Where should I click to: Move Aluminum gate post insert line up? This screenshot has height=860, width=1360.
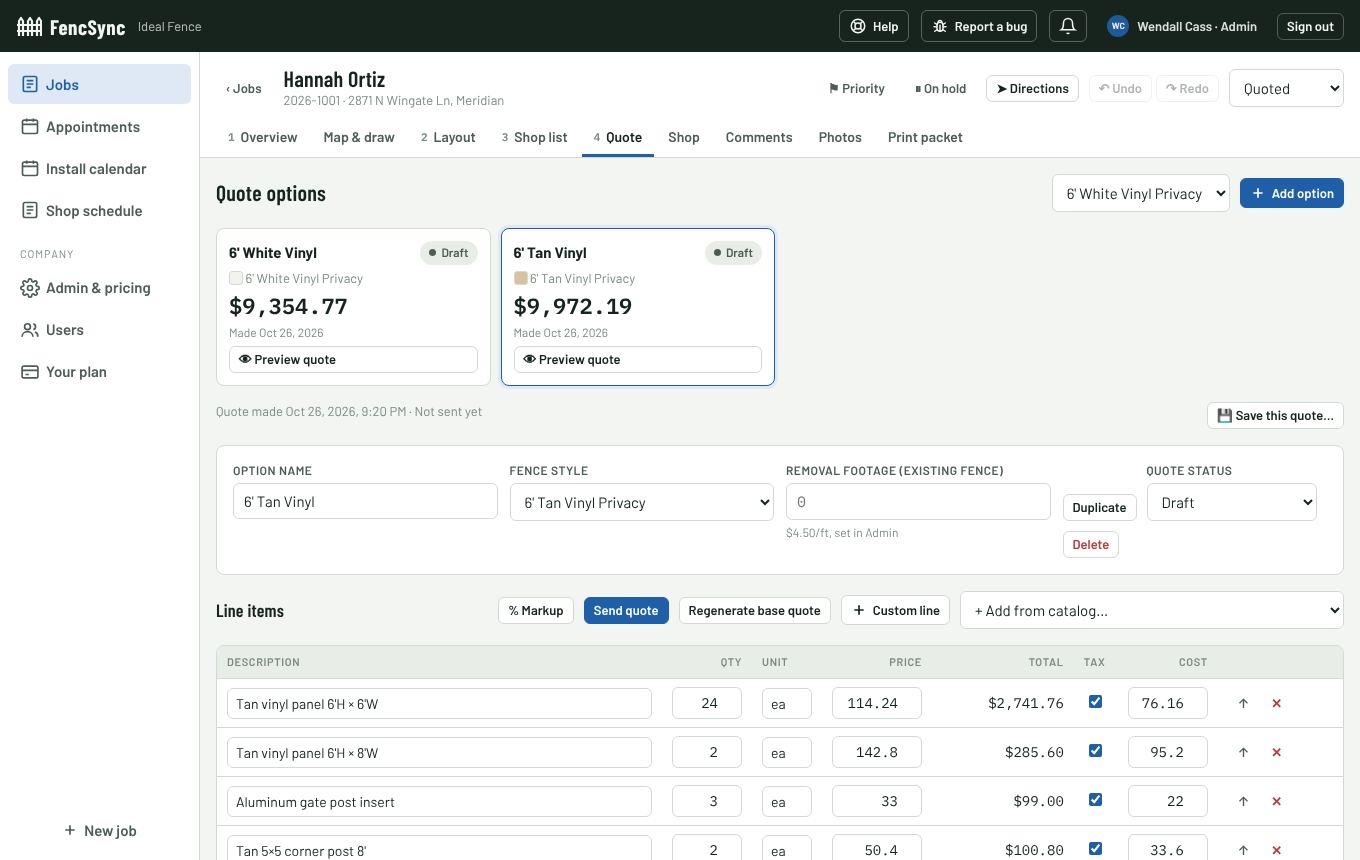pyautogui.click(x=1243, y=801)
